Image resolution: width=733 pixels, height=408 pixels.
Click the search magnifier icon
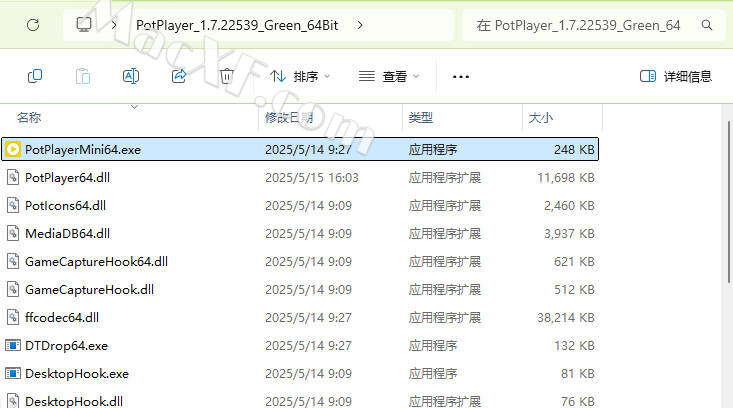tap(707, 25)
